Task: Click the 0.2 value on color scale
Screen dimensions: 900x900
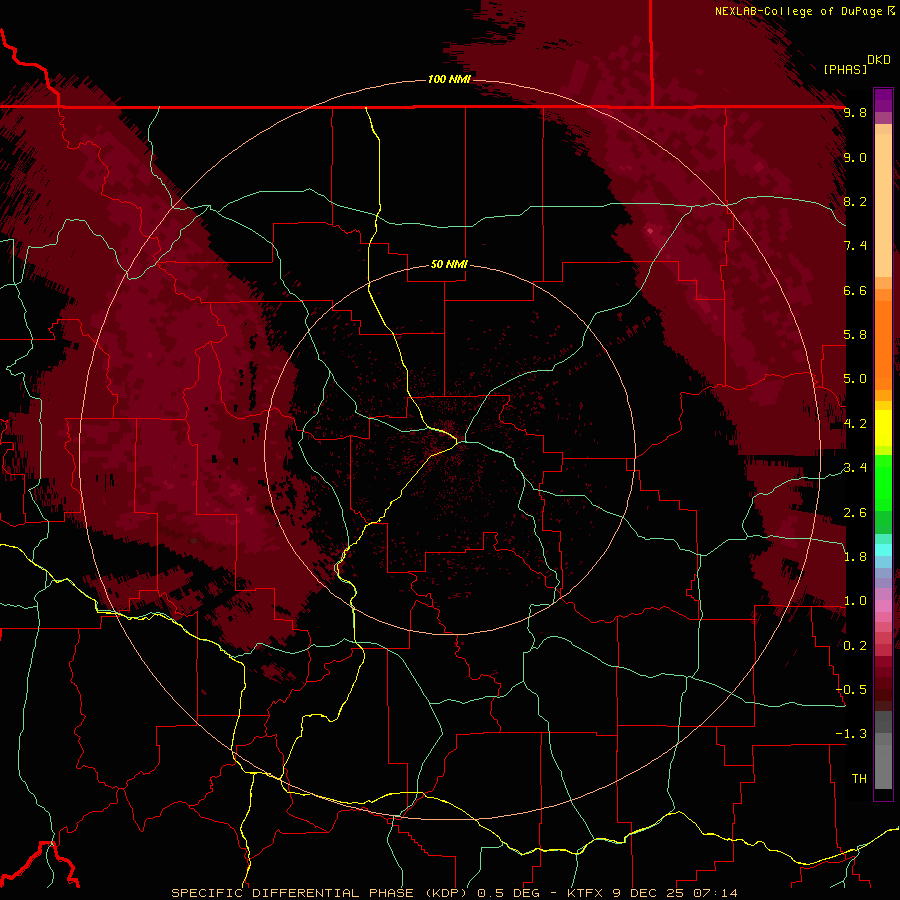Action: coord(855,646)
